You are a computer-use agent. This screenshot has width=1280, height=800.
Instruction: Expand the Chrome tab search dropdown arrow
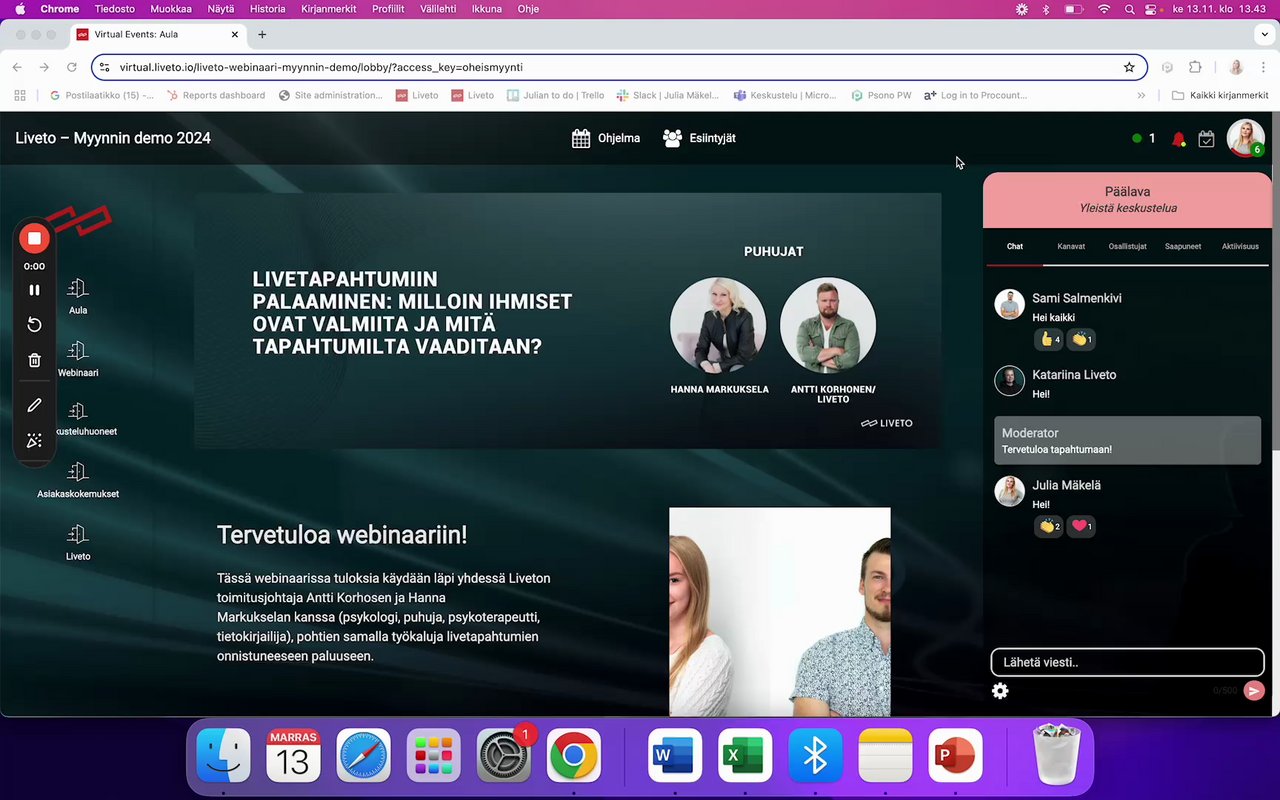(1263, 34)
